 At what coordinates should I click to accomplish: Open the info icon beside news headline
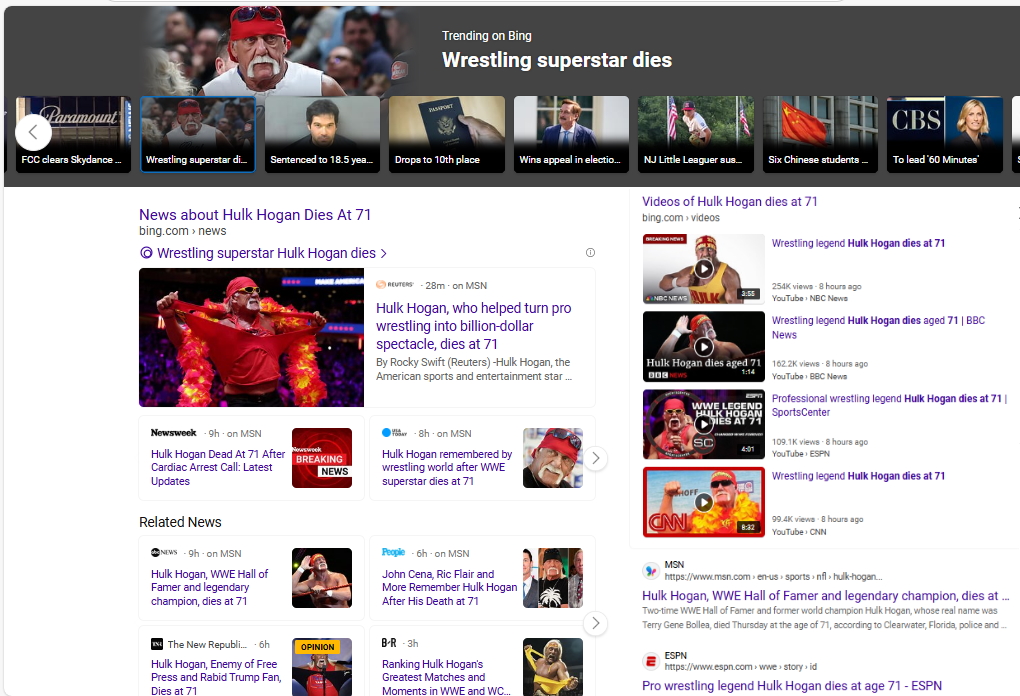tap(590, 252)
